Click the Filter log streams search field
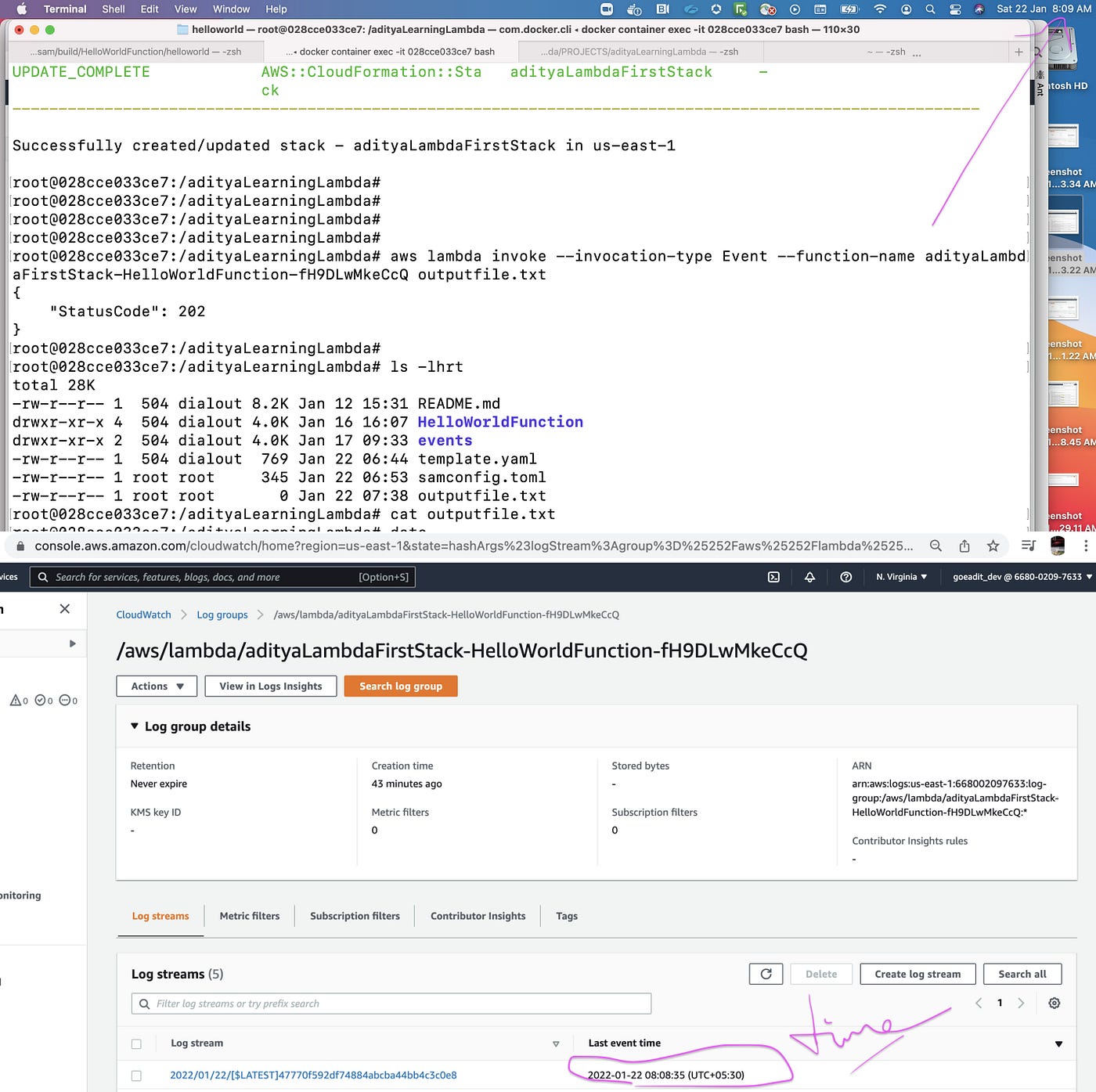The image size is (1096, 1092). point(391,1004)
